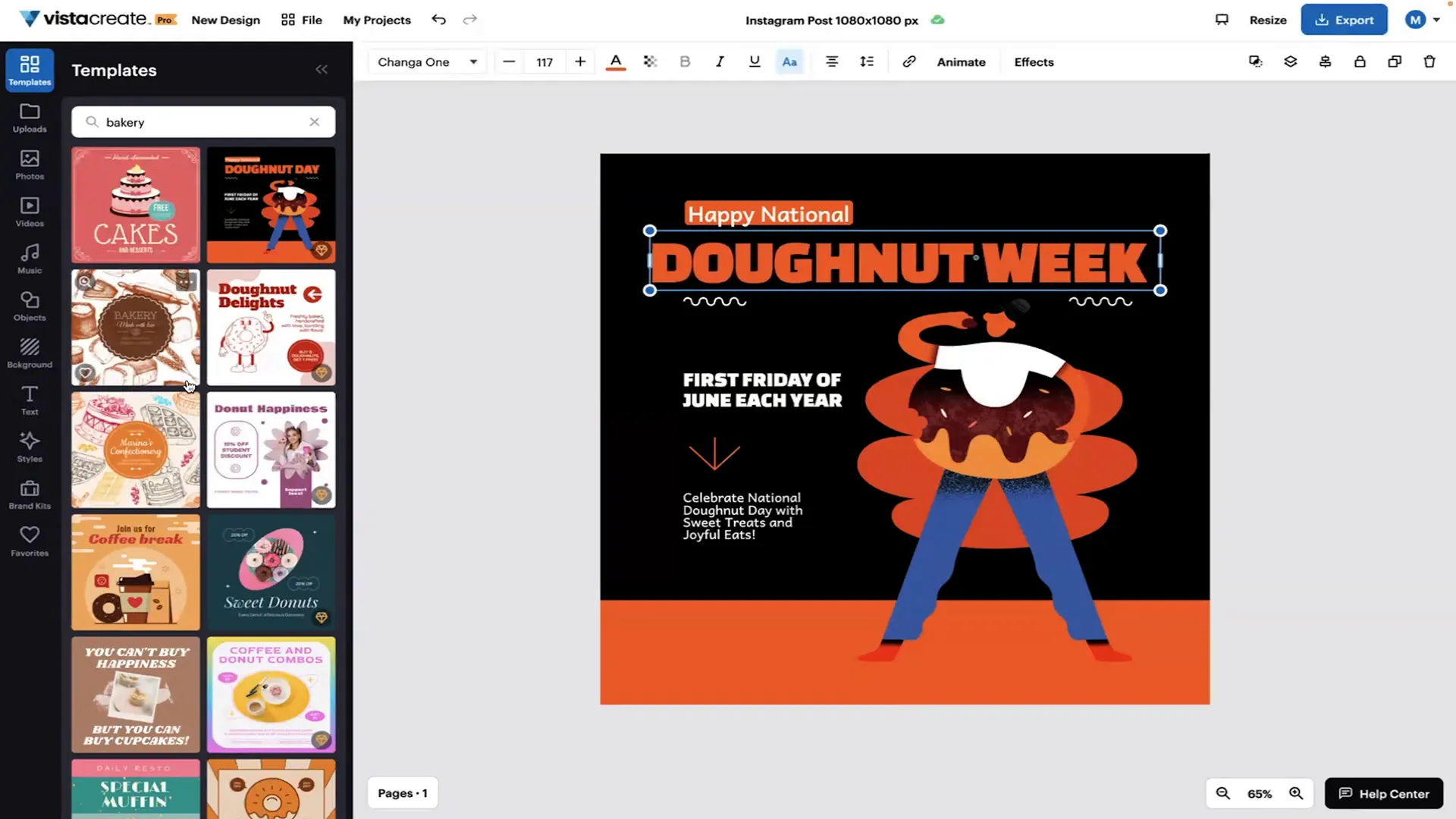Viewport: 1456px width, 819px height.
Task: Decrease the font size
Action: (509, 62)
